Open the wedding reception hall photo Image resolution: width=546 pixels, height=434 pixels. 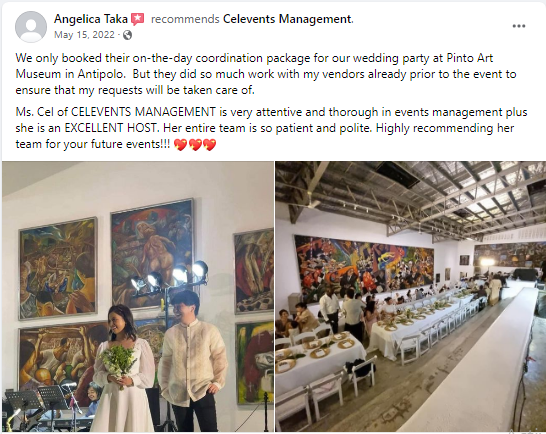coord(411,296)
